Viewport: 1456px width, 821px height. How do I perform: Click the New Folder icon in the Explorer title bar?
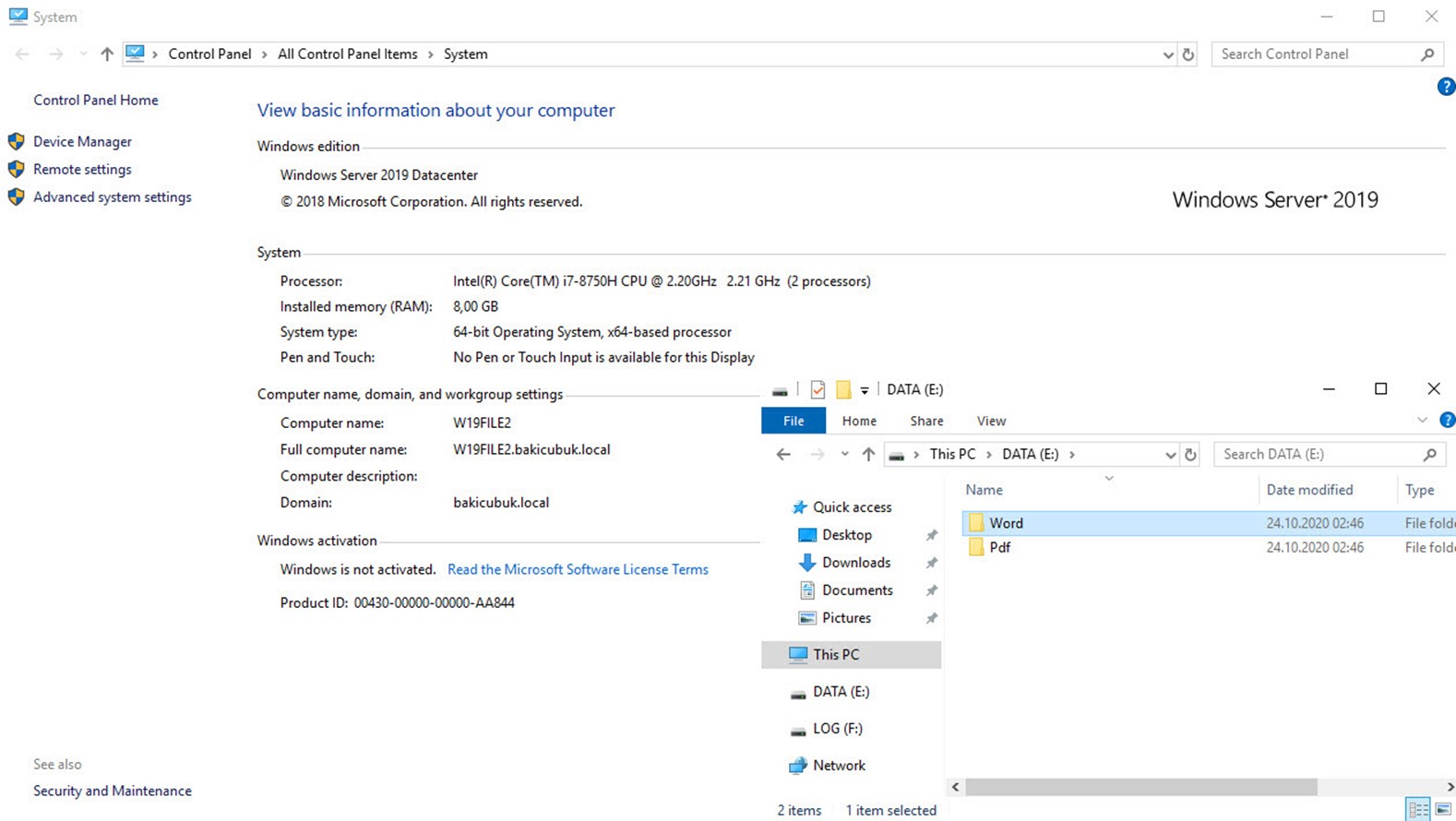tap(843, 389)
